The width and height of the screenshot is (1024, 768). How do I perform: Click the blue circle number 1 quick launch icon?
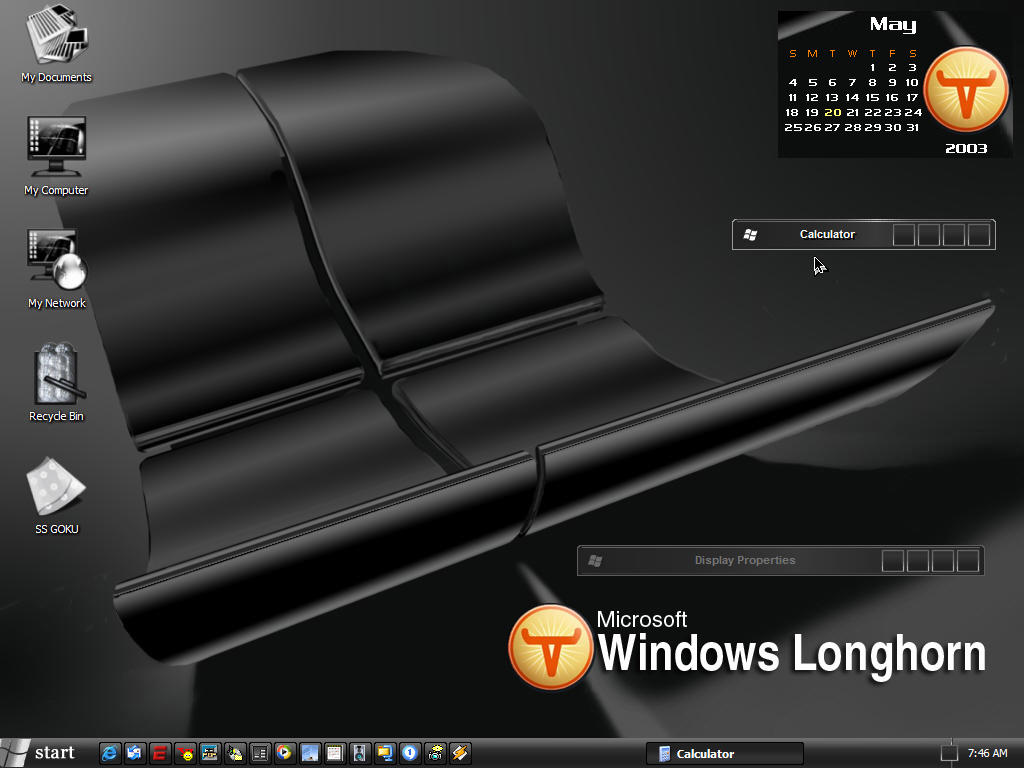point(409,753)
